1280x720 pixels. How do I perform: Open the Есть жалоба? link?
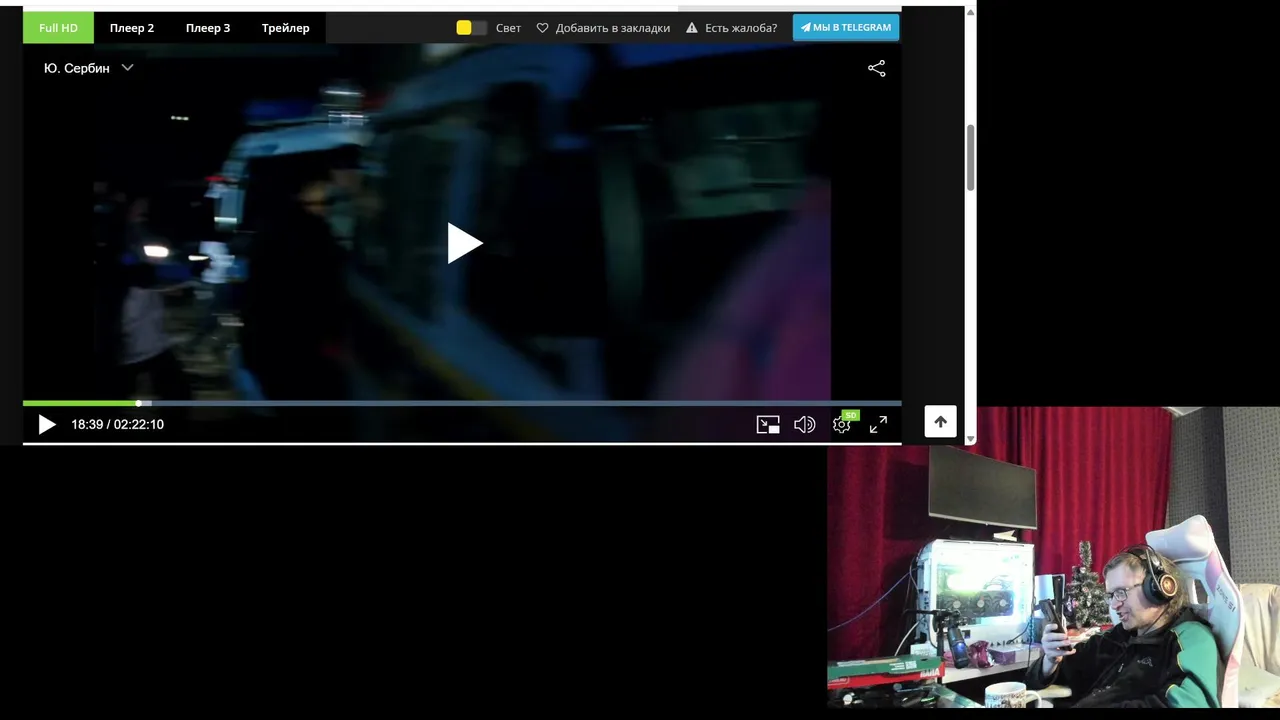click(741, 28)
